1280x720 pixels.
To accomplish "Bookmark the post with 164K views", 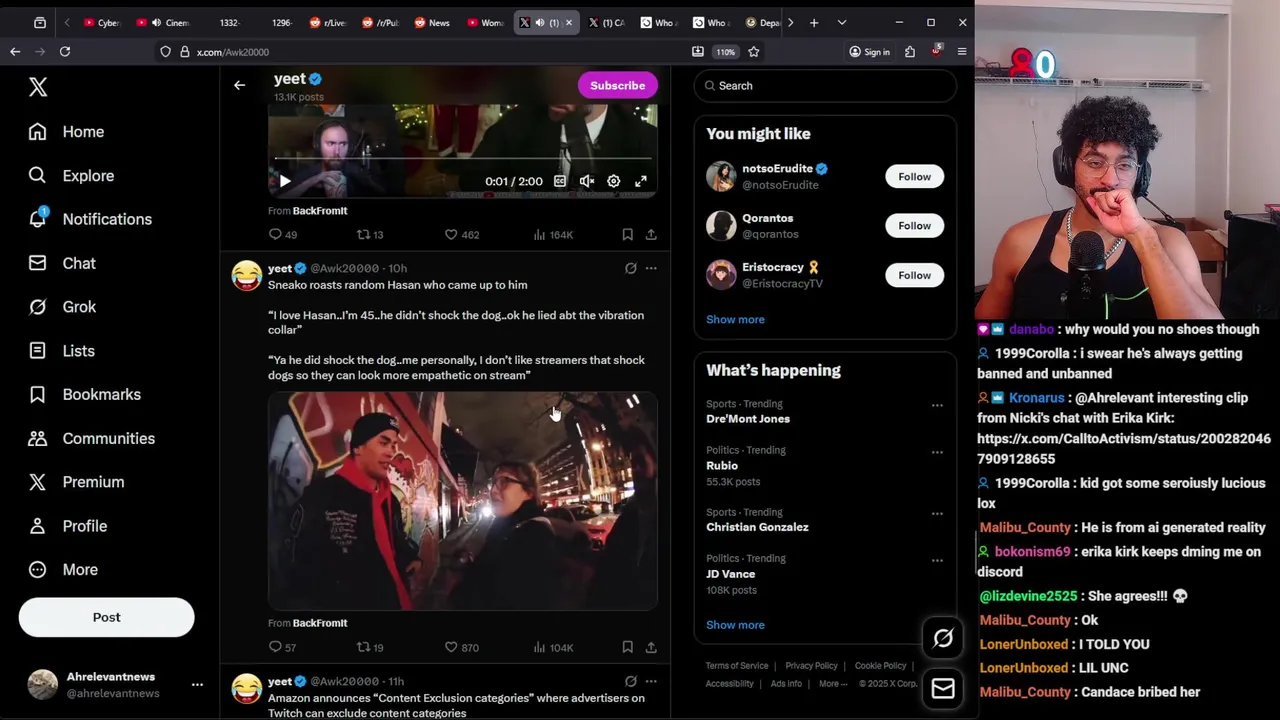I will click(627, 234).
